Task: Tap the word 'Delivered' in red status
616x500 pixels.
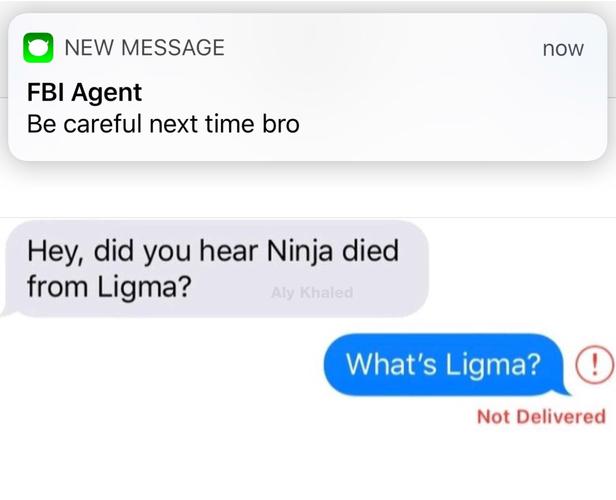Action: click(x=561, y=416)
